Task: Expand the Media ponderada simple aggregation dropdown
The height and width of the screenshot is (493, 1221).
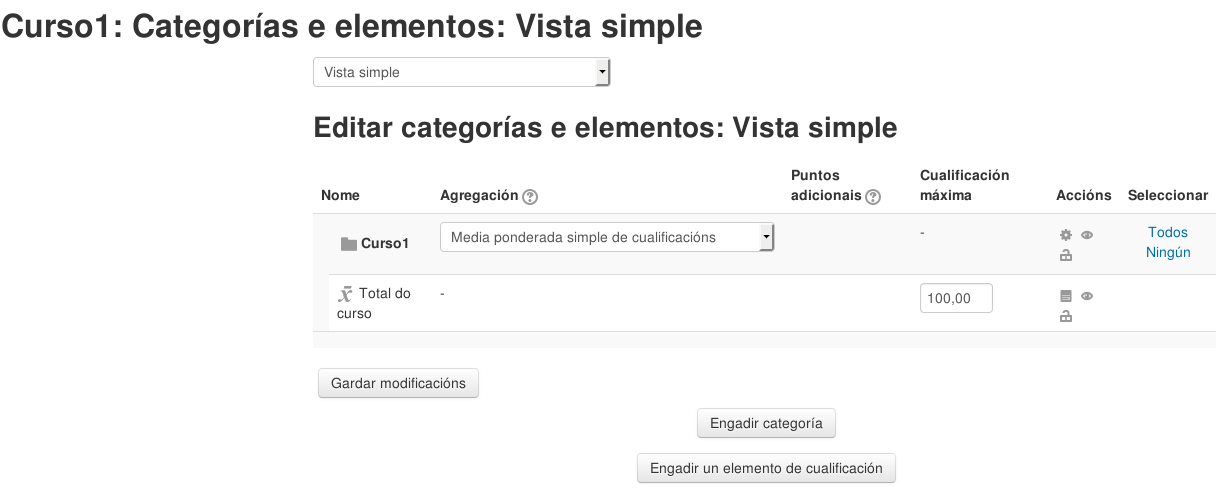Action: tap(607, 238)
